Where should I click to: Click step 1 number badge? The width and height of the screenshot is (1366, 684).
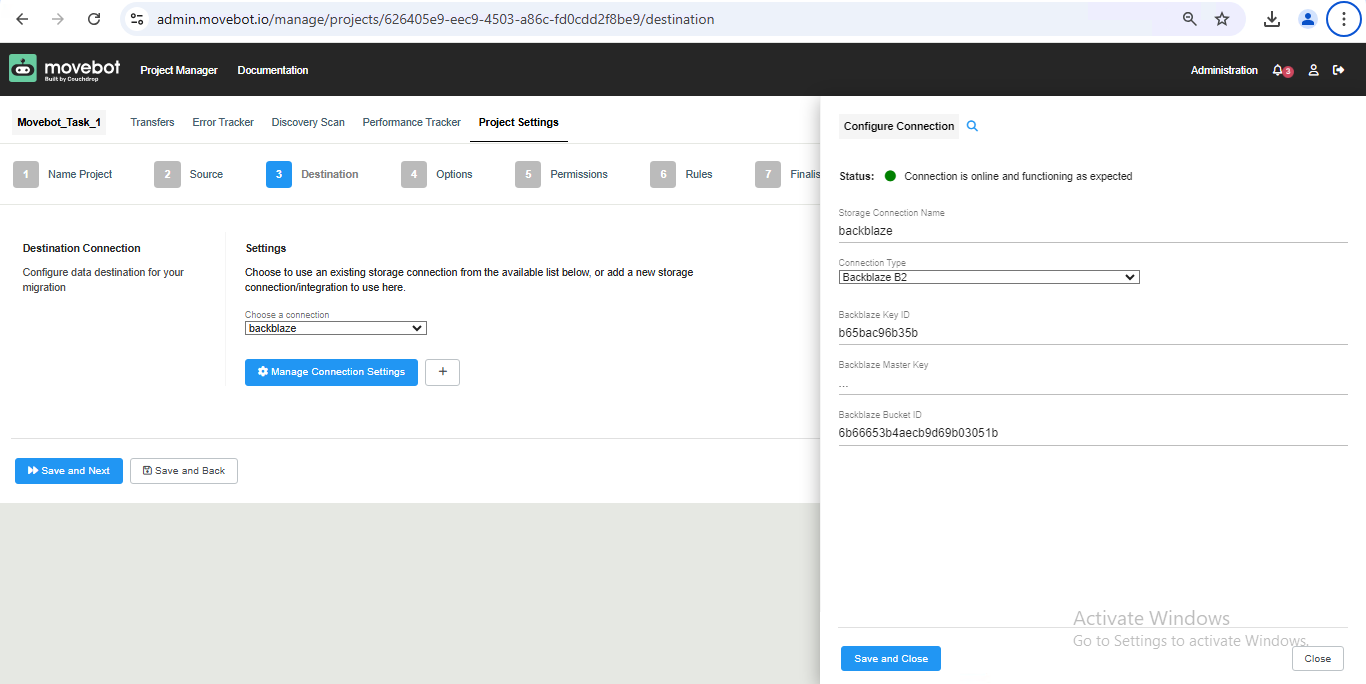[26, 174]
